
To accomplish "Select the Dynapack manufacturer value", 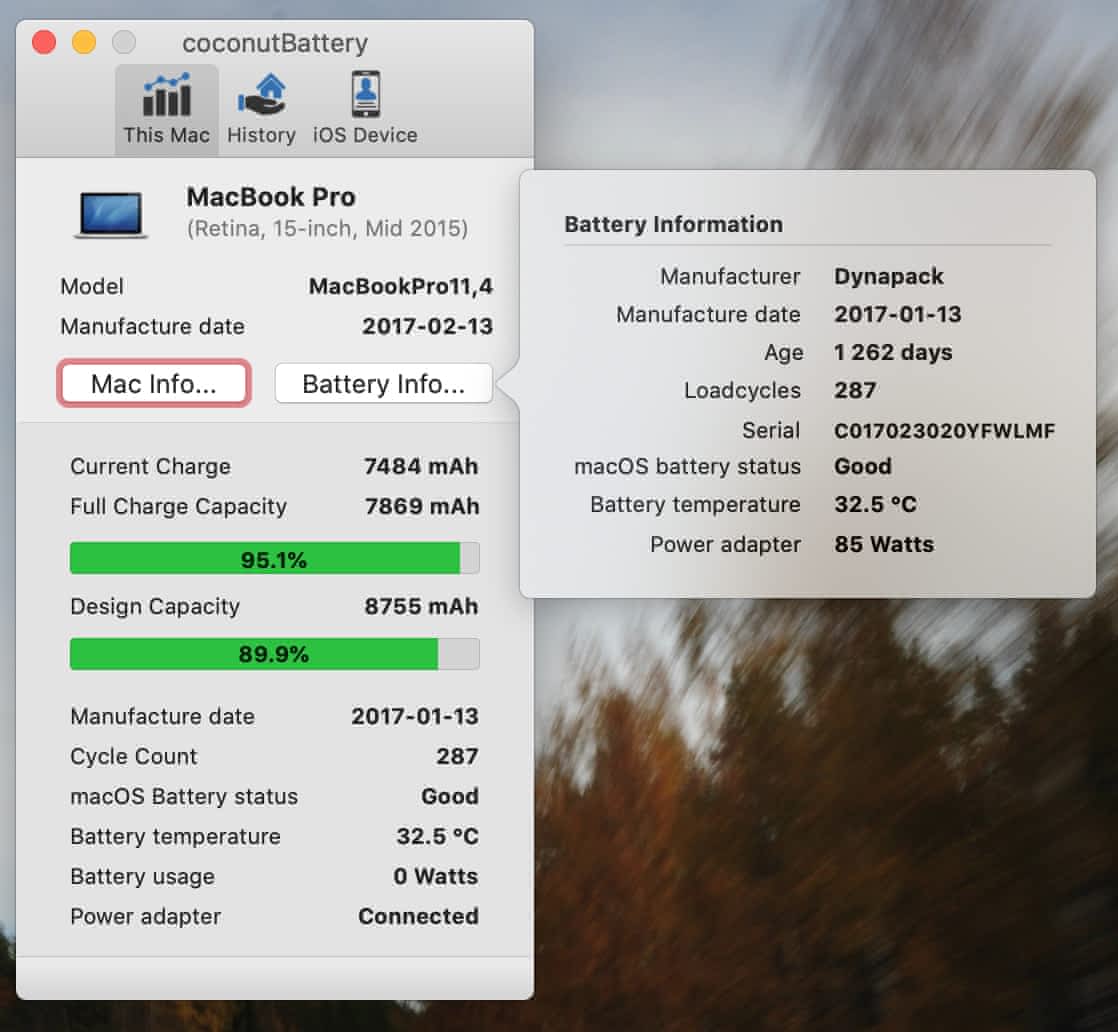I will [x=888, y=277].
